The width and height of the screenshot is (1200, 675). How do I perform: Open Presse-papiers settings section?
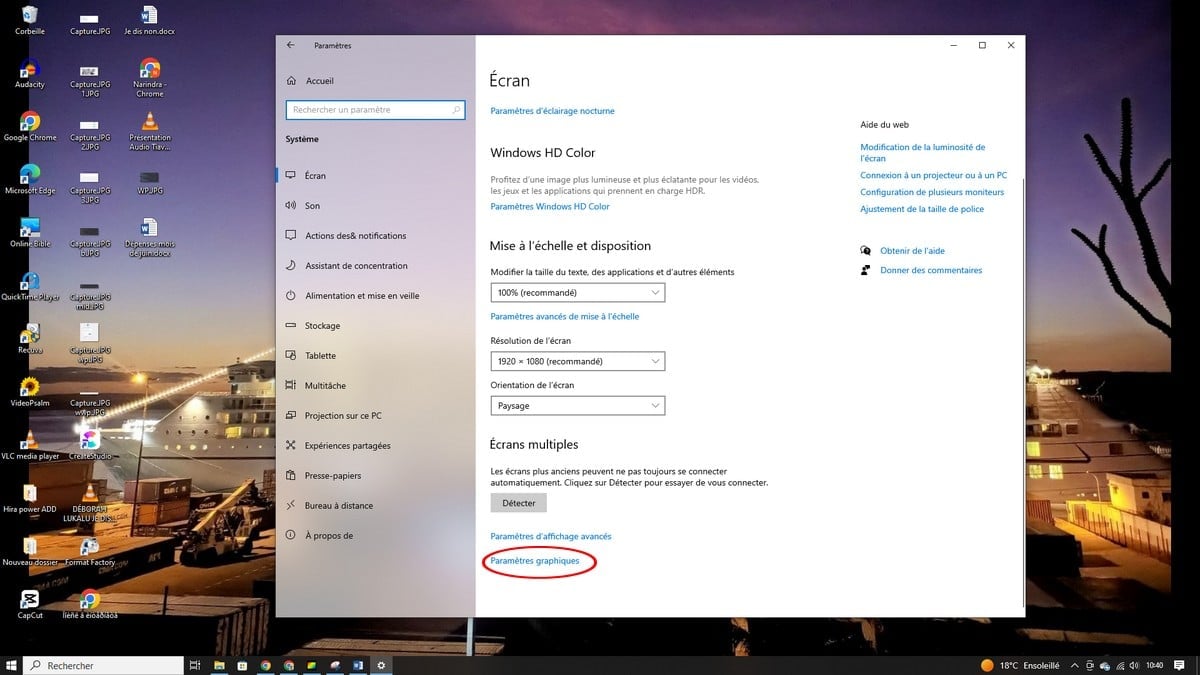[x=332, y=476]
